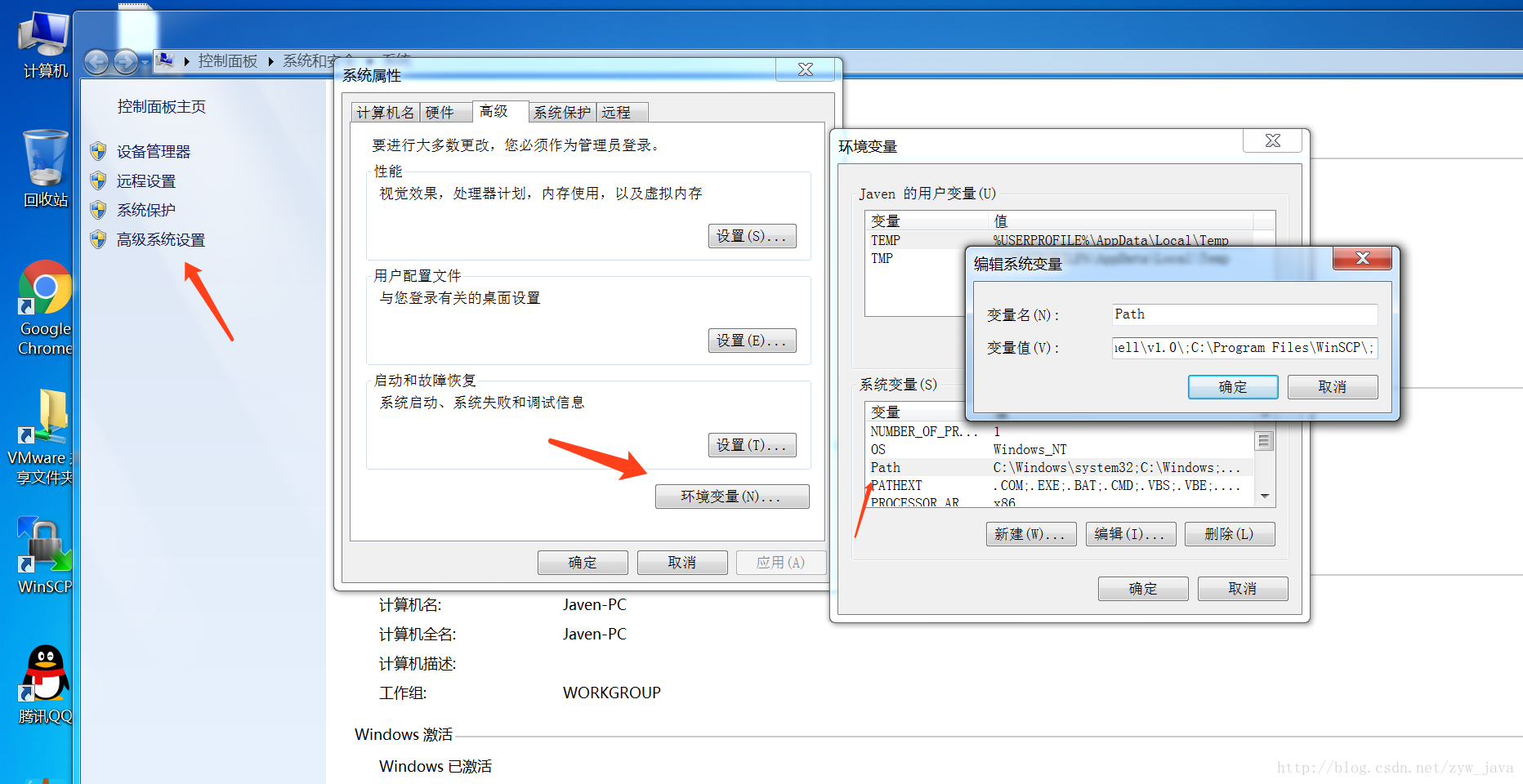Viewport: 1523px width, 784px height.
Task: Switch to the 计算机名 tab
Action: coord(385,113)
